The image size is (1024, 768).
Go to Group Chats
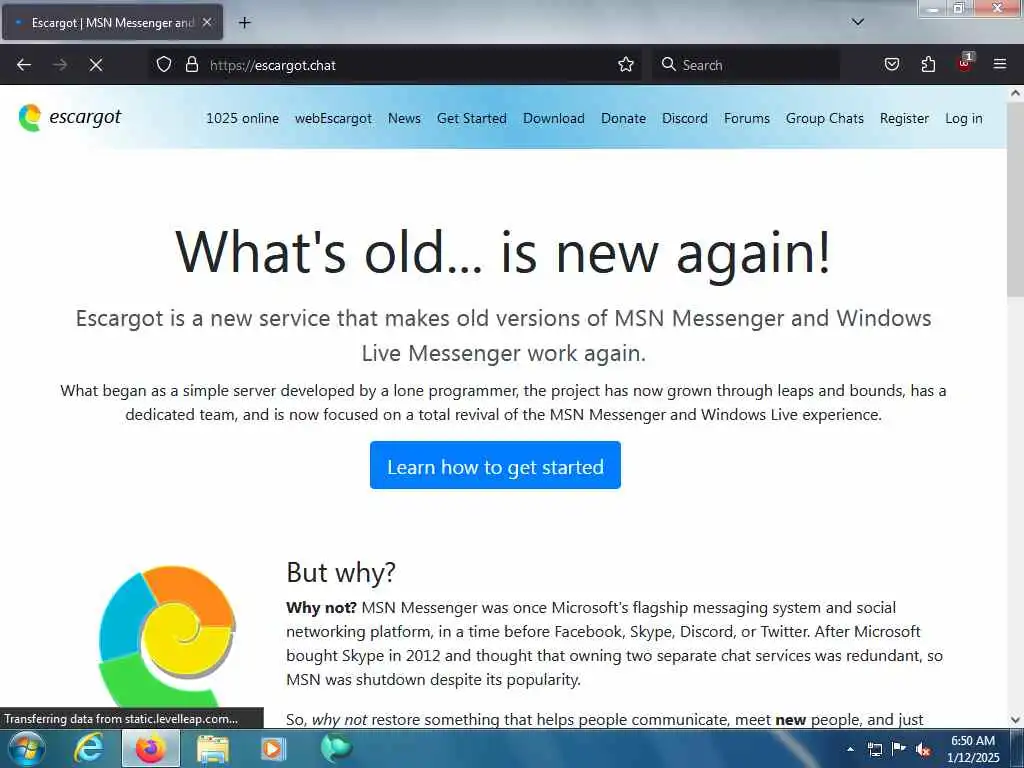click(824, 118)
